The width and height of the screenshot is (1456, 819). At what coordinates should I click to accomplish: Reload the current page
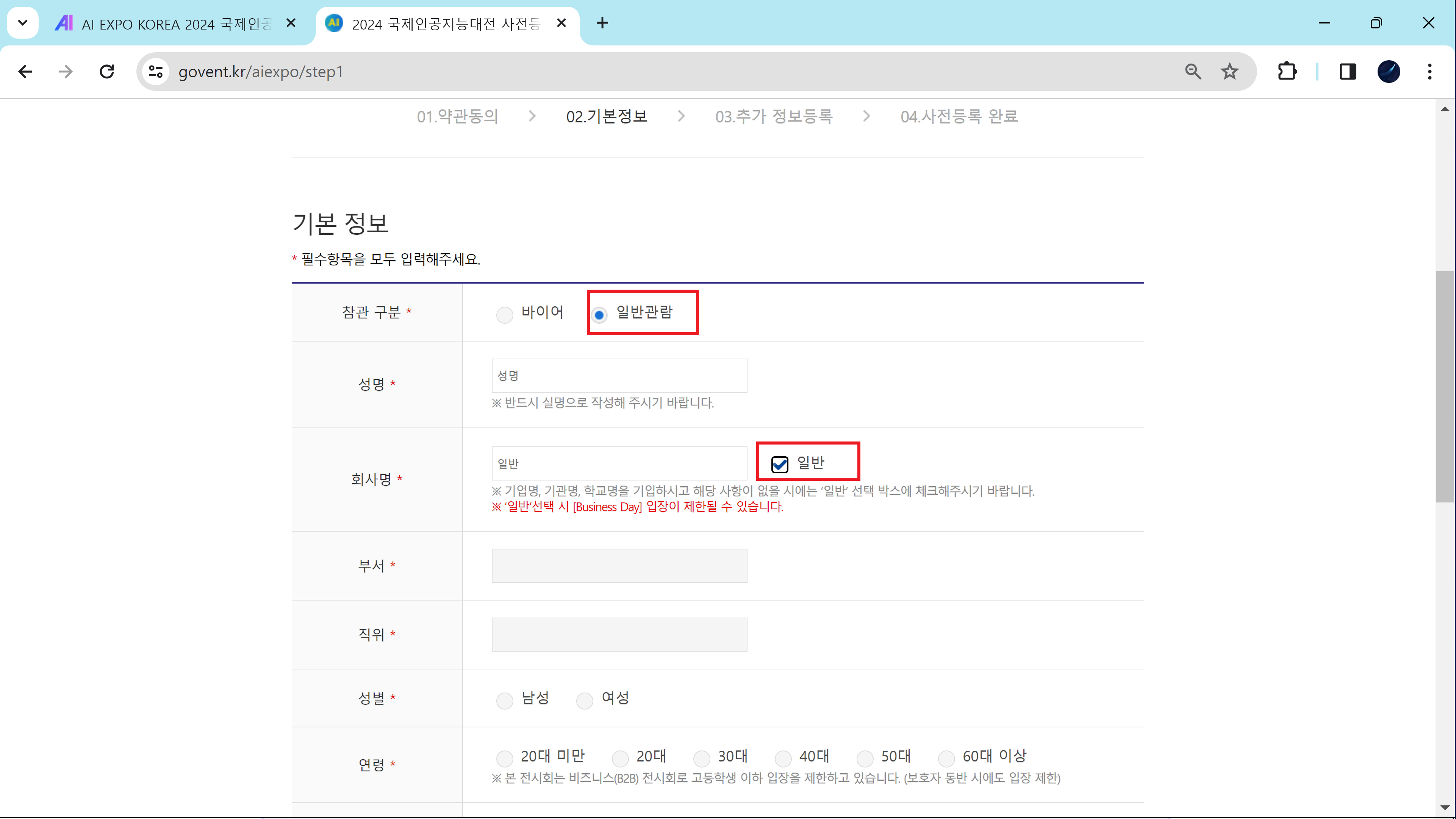point(107,72)
